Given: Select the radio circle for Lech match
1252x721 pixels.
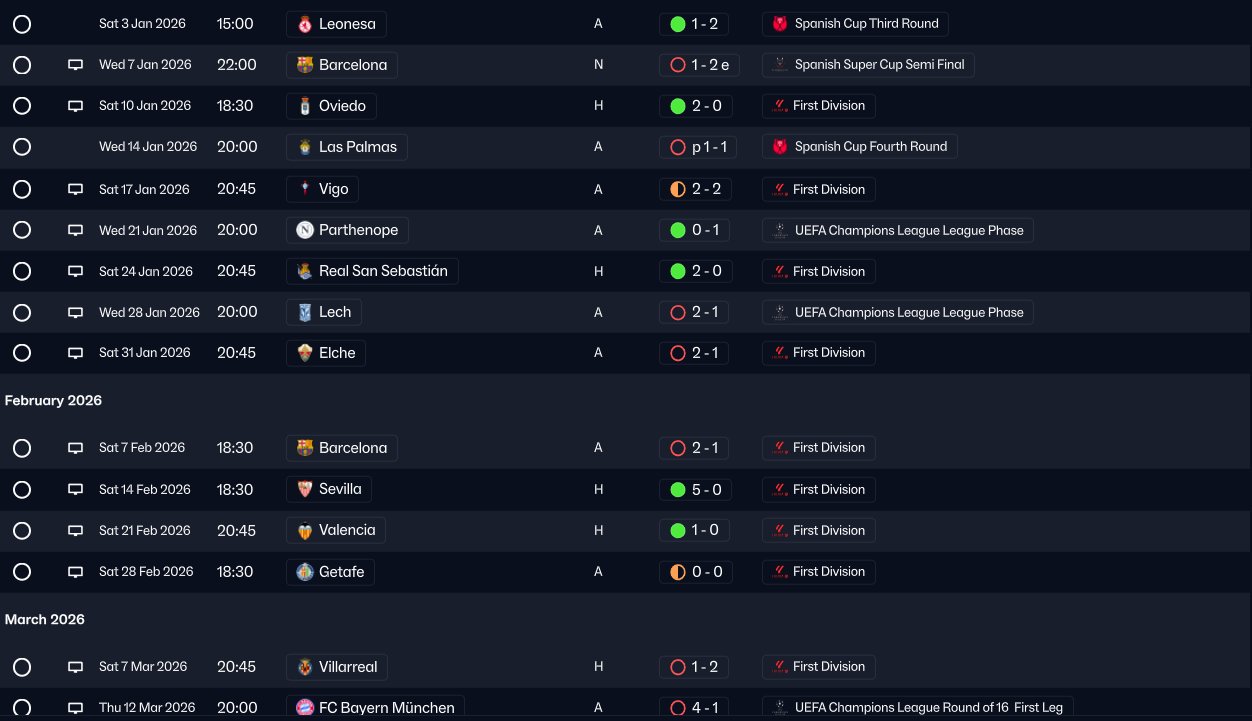Looking at the screenshot, I should [x=22, y=313].
